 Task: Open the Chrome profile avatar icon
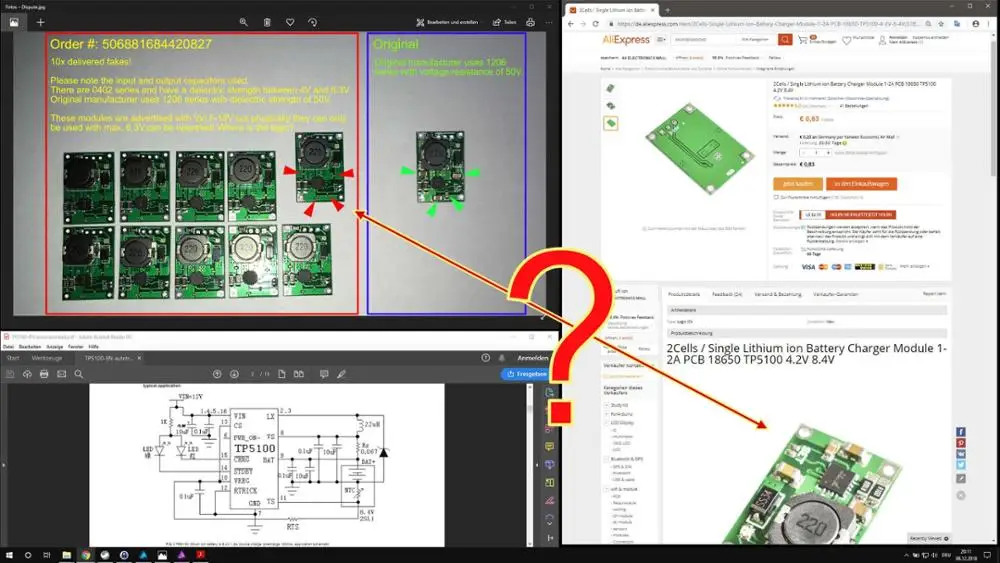[x=976, y=24]
